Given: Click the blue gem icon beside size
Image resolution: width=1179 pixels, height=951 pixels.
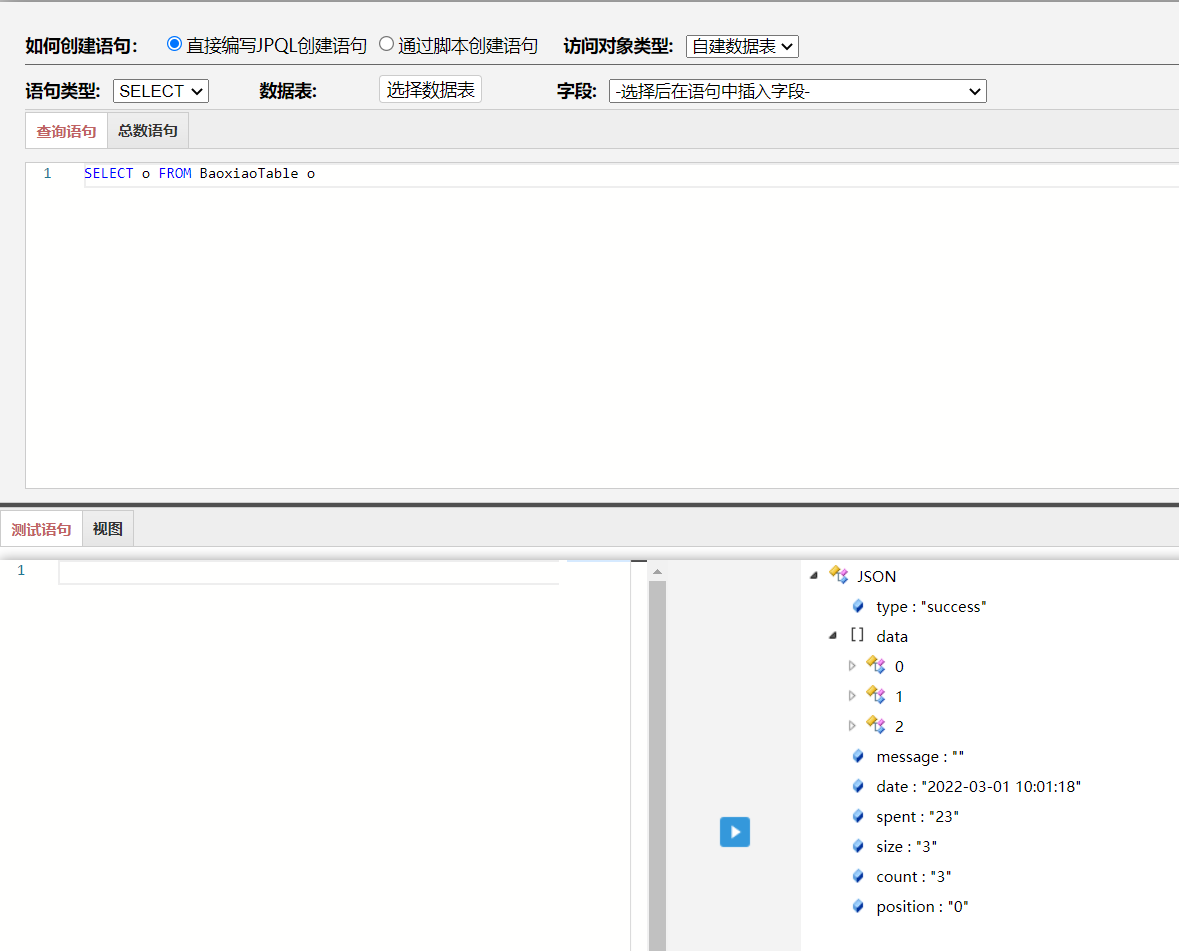Looking at the screenshot, I should [858, 847].
